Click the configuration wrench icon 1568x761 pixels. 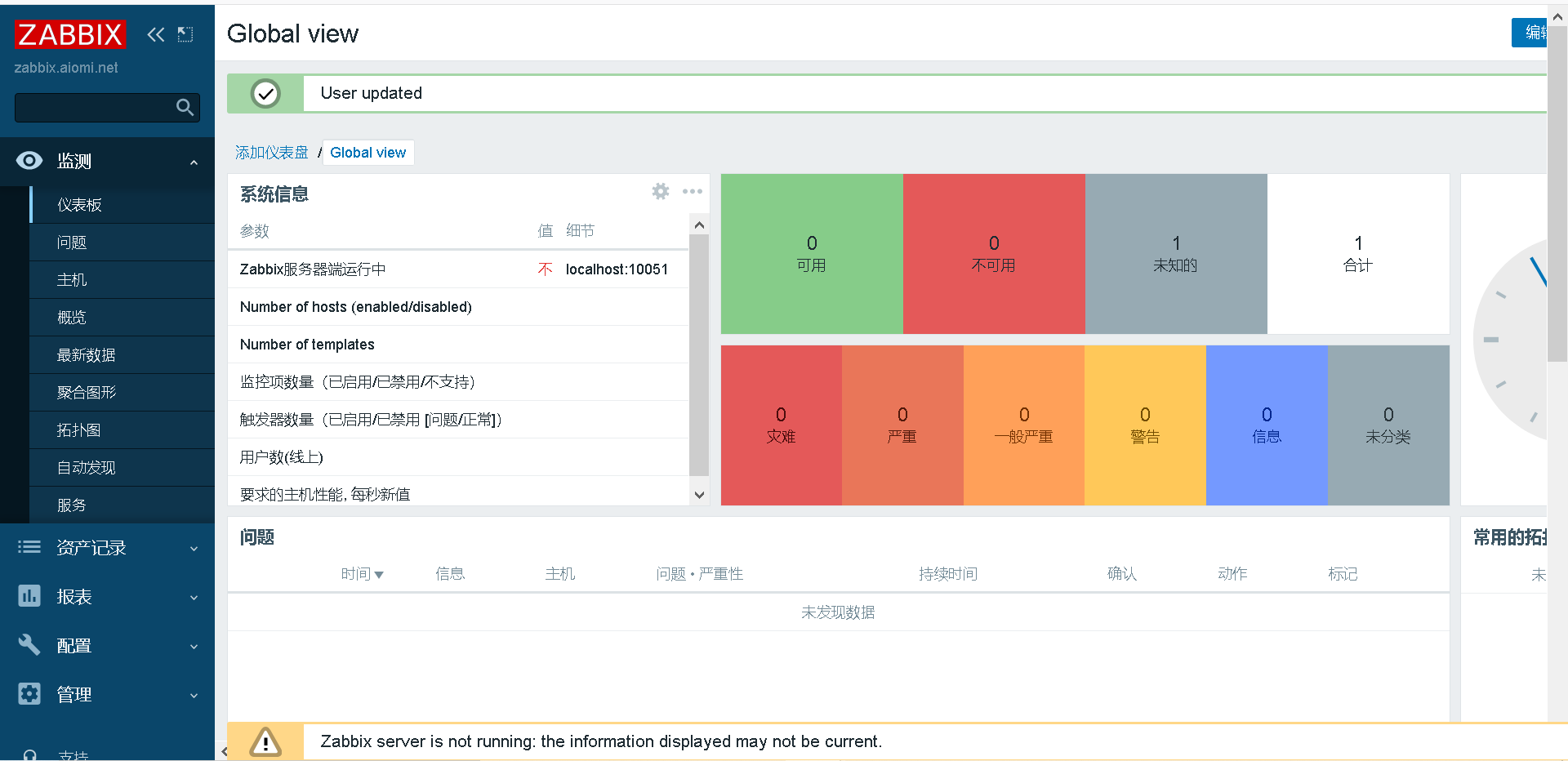tap(29, 645)
